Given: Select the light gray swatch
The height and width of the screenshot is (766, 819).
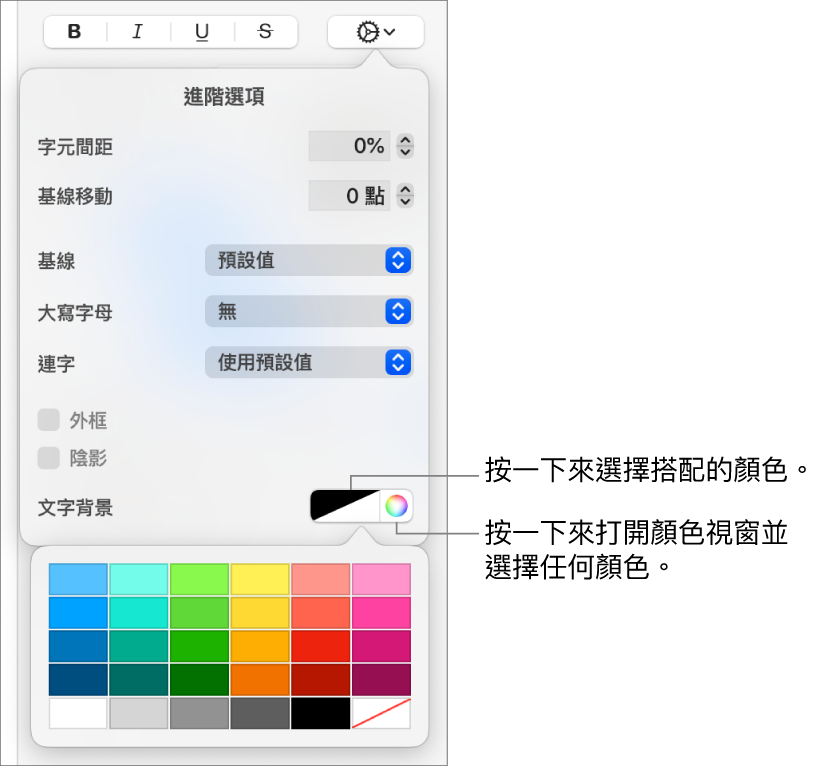Looking at the screenshot, I should click(139, 713).
